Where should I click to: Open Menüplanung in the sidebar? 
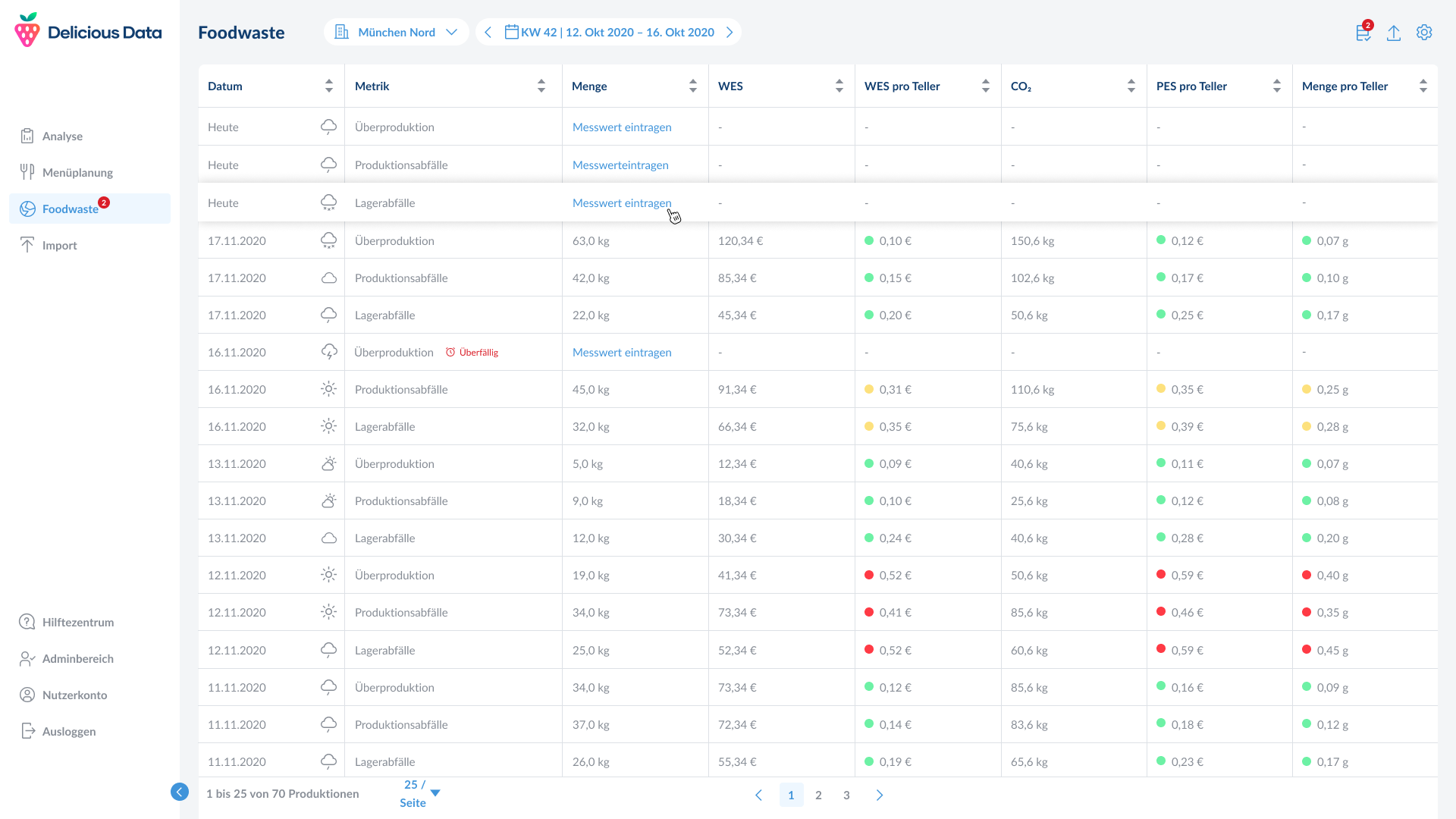pyautogui.click(x=77, y=172)
